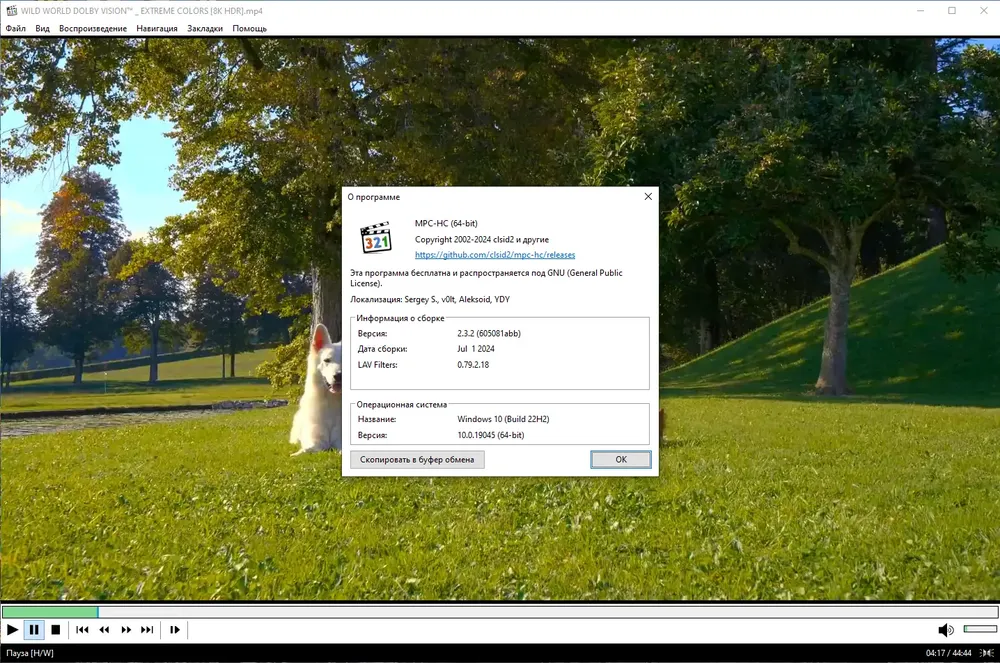Image resolution: width=1000 pixels, height=663 pixels.
Task: Click the frame step icon
Action: click(x=175, y=630)
